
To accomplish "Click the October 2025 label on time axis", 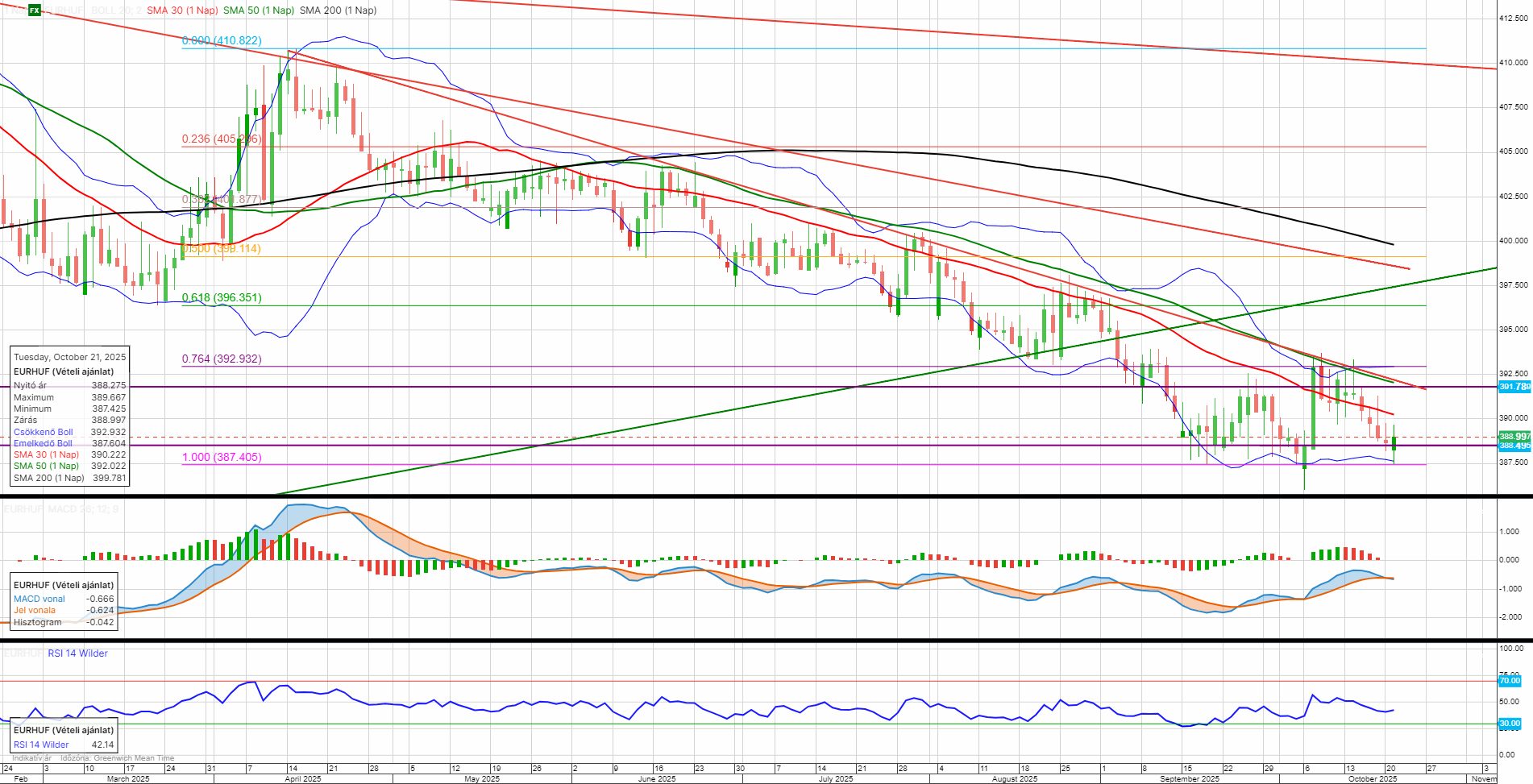I will [1373, 779].
